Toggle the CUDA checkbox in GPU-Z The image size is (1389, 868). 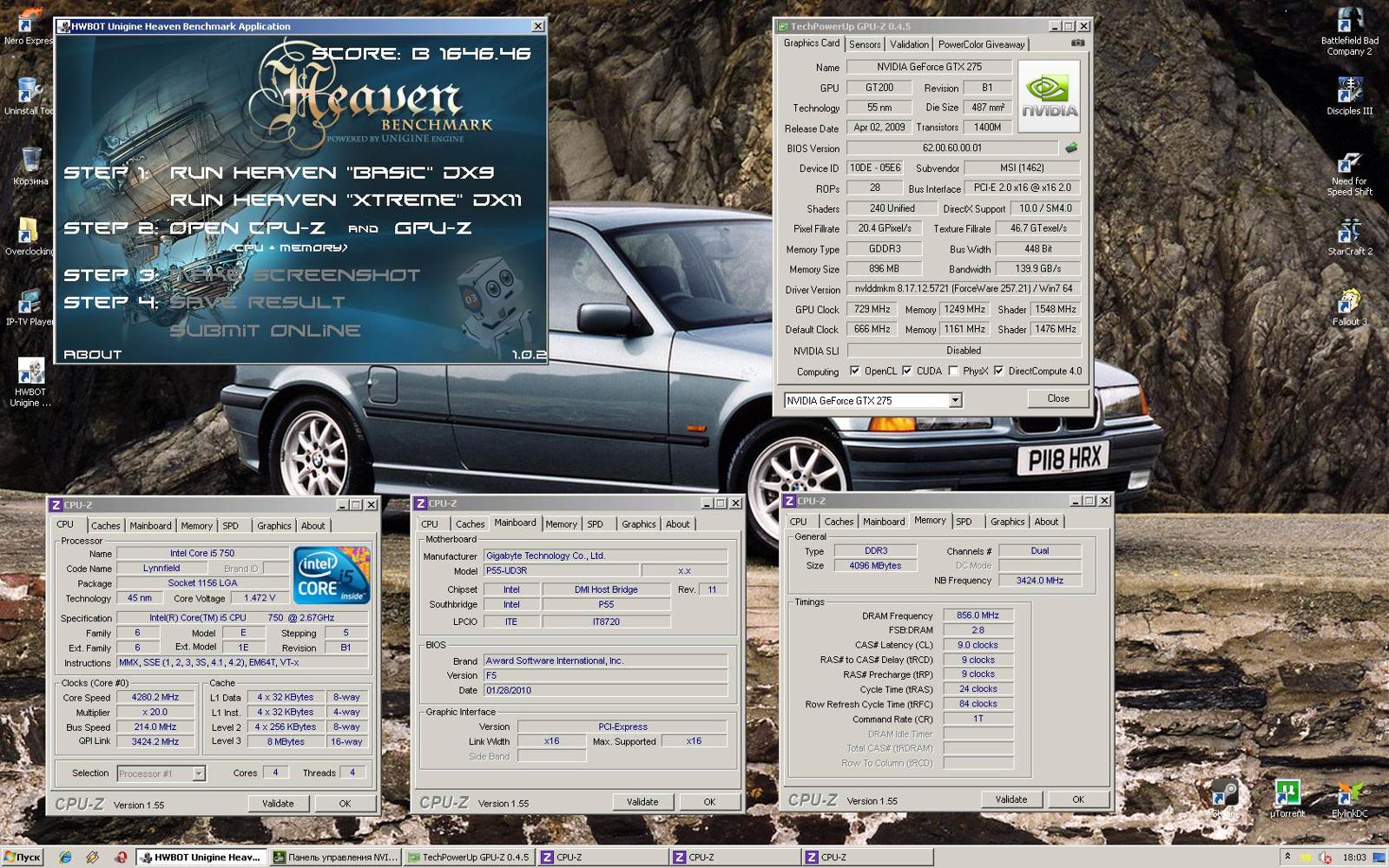907,371
